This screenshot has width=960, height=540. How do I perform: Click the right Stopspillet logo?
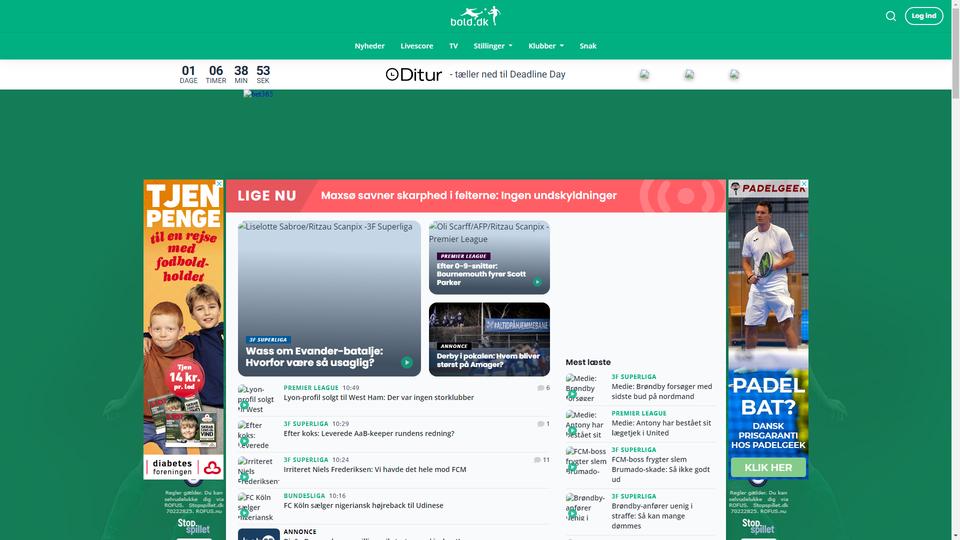point(758,525)
